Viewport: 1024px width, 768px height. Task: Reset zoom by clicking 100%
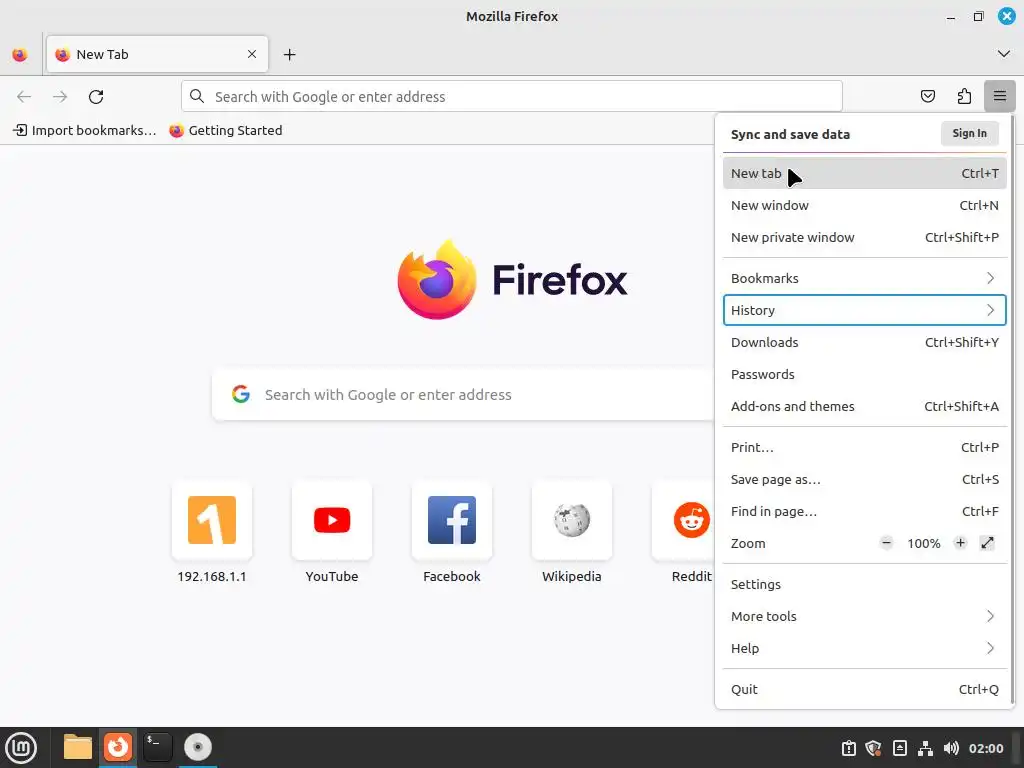923,543
